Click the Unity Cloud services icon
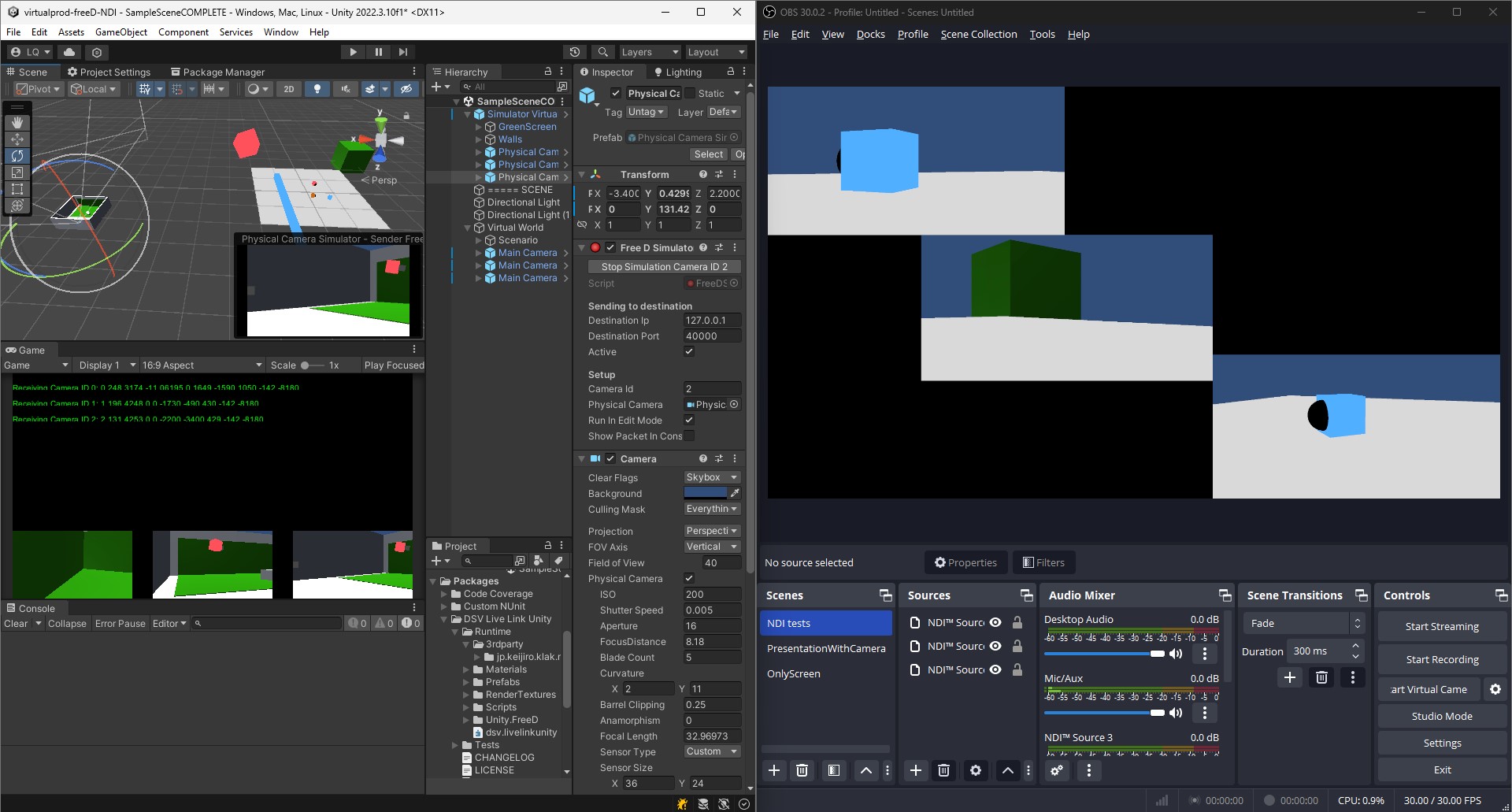1512x812 pixels. (70, 51)
